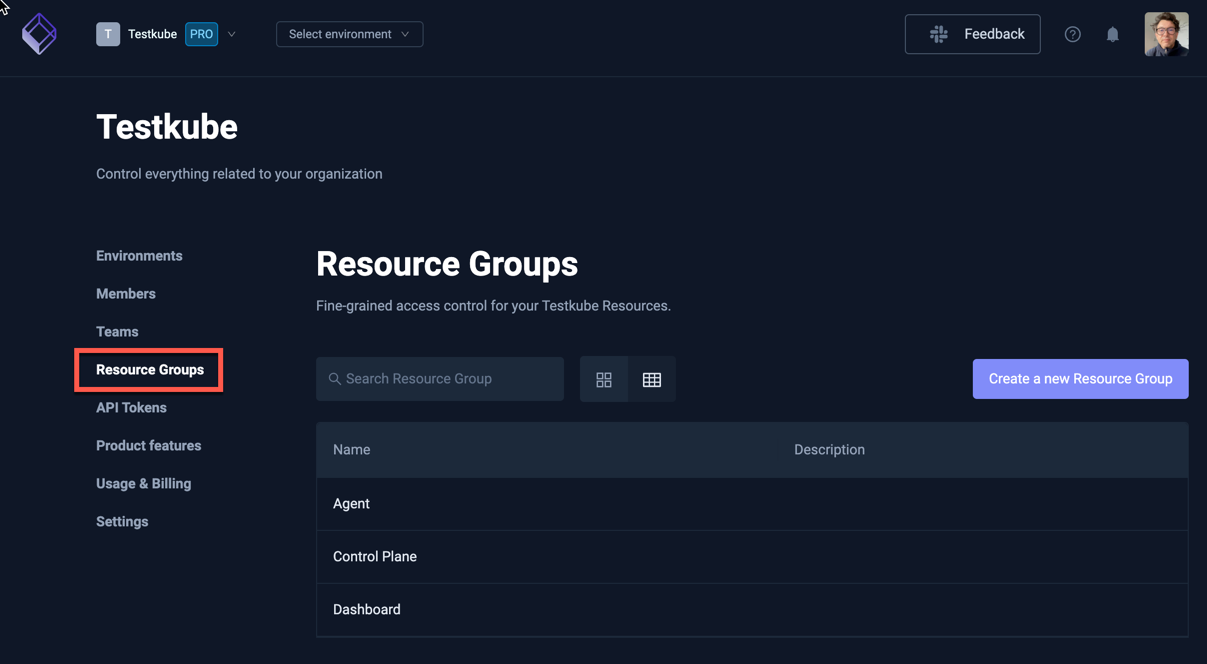Open the help question mark icon
1207x664 pixels.
tap(1072, 34)
